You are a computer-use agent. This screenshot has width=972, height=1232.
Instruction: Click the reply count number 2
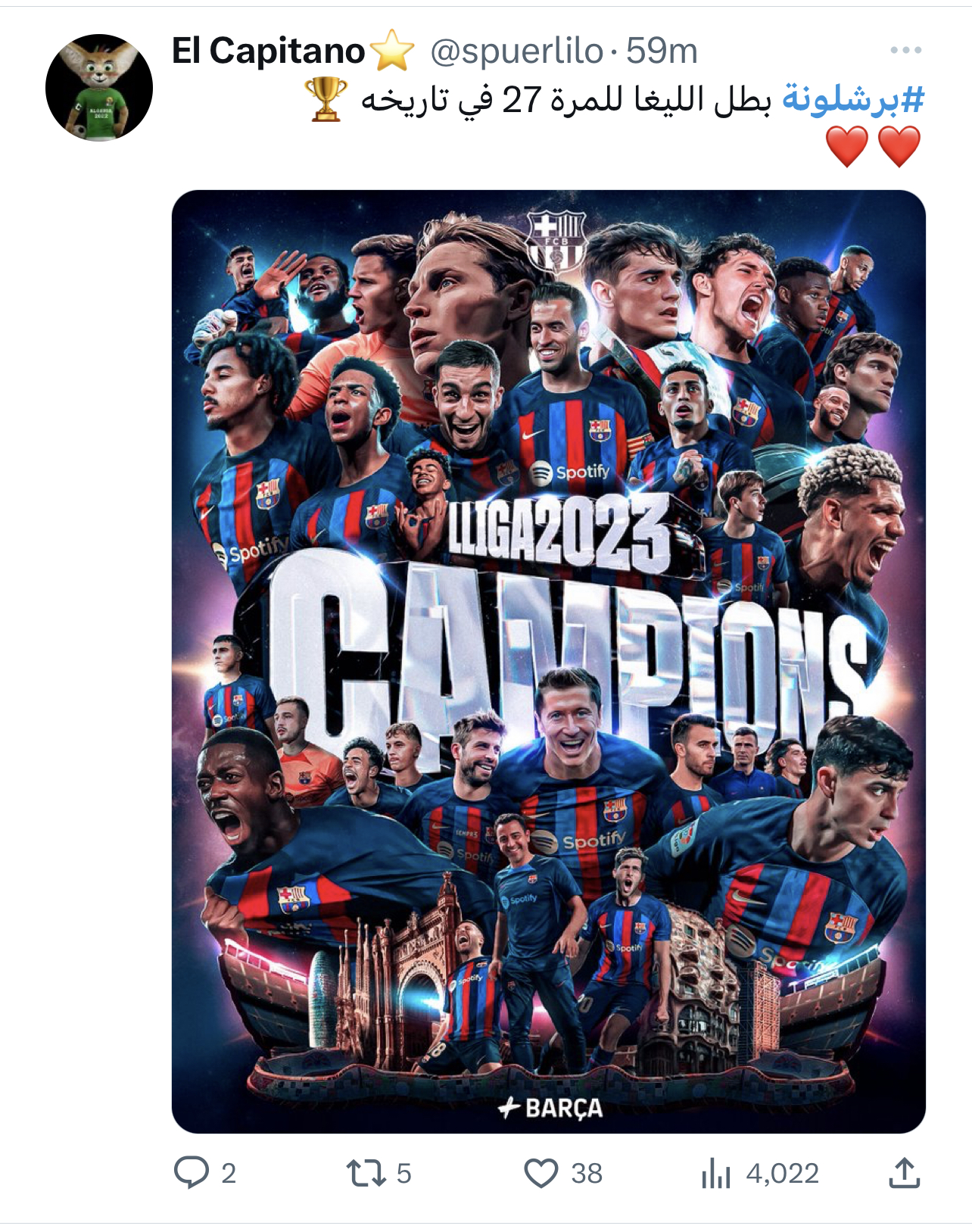click(x=229, y=1174)
